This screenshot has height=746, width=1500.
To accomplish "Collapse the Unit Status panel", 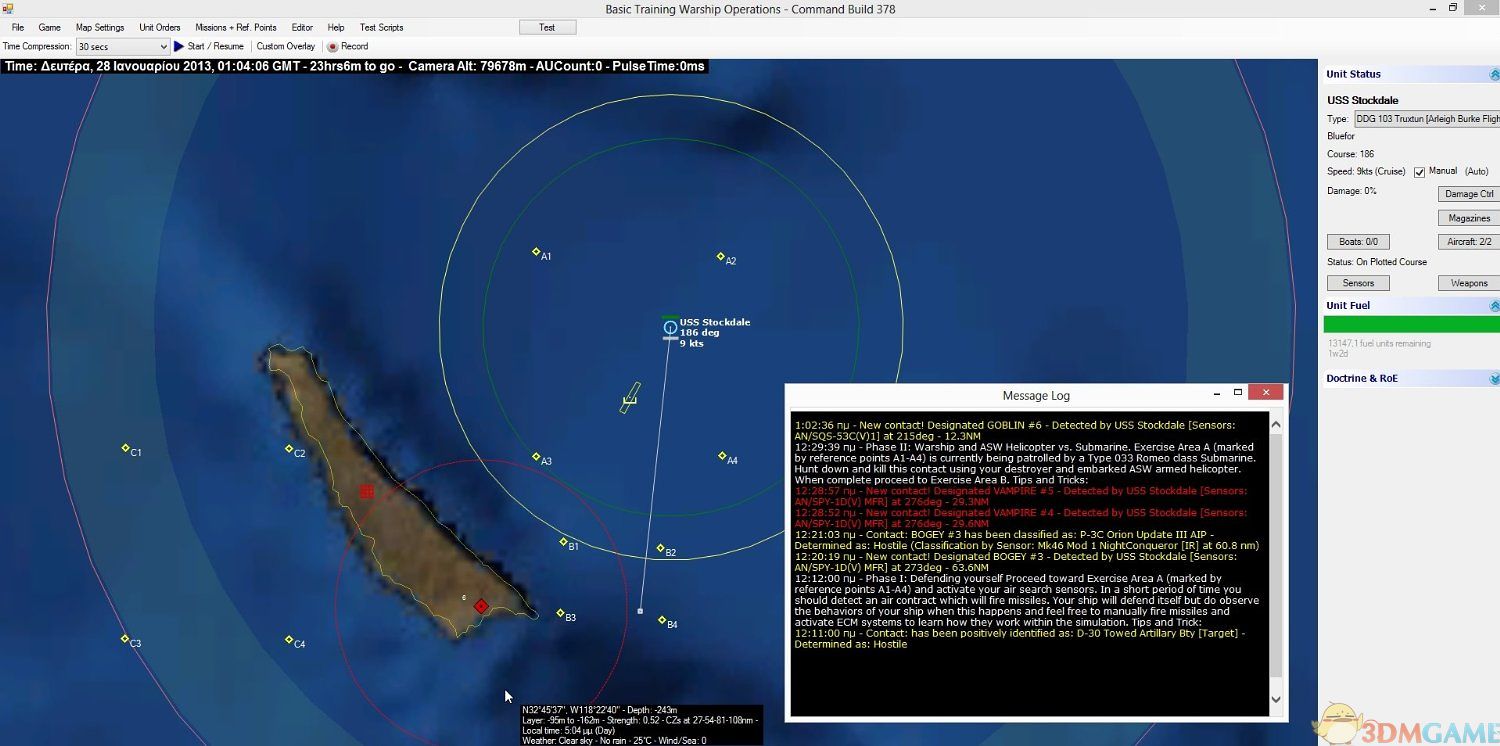I will pos(1494,74).
